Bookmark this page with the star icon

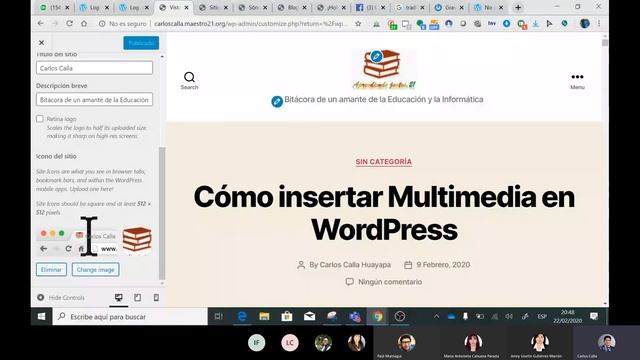pos(358,24)
